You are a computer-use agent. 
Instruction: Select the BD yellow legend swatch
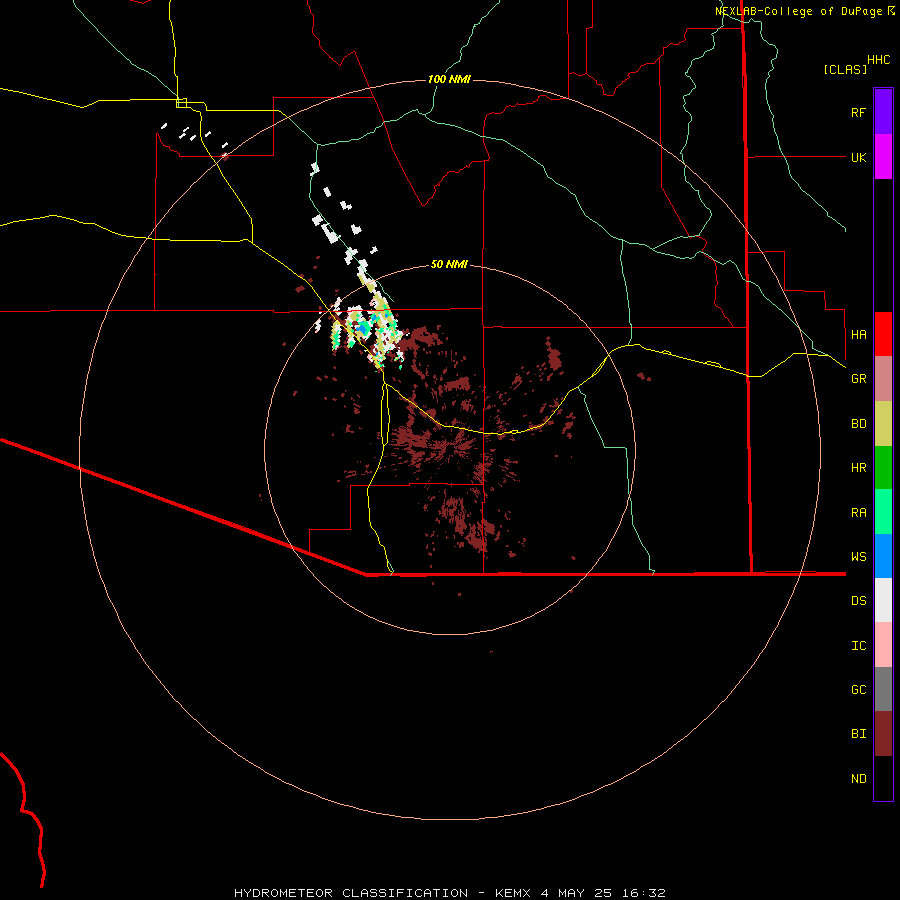pos(883,424)
